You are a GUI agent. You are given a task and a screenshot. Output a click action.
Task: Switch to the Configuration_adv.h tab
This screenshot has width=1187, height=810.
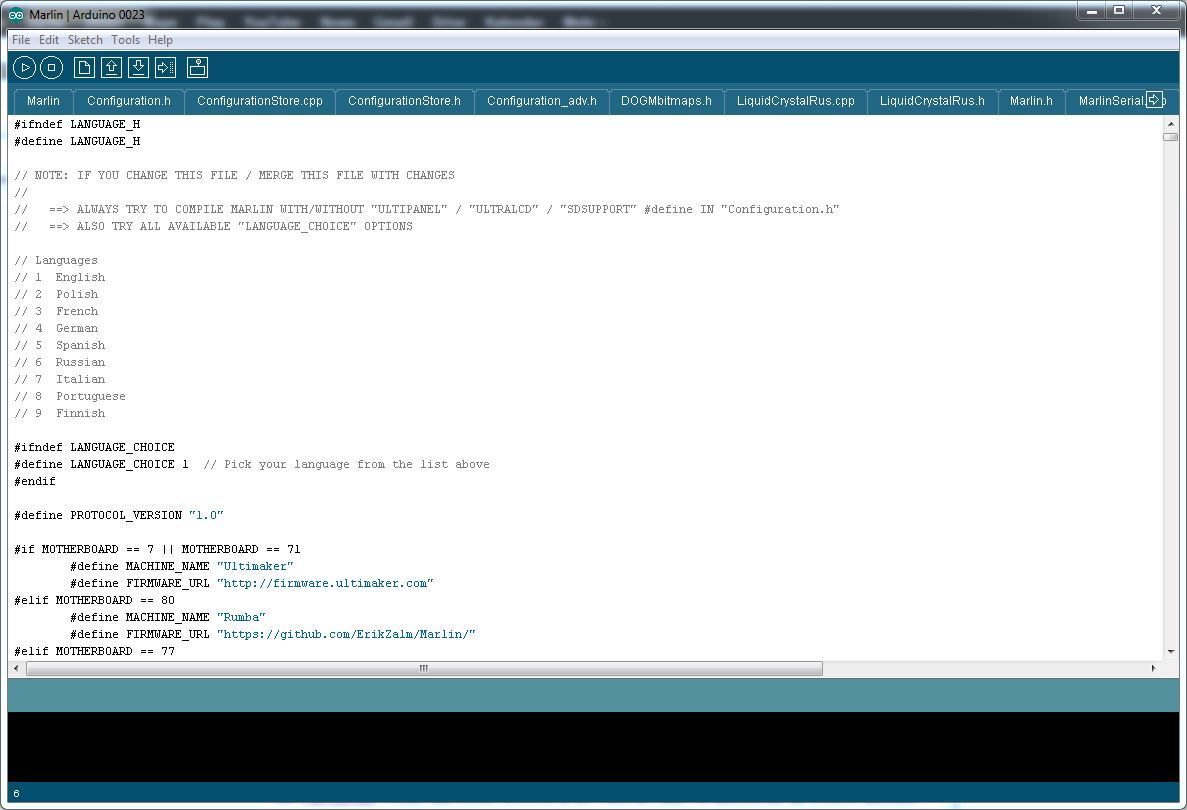click(542, 101)
